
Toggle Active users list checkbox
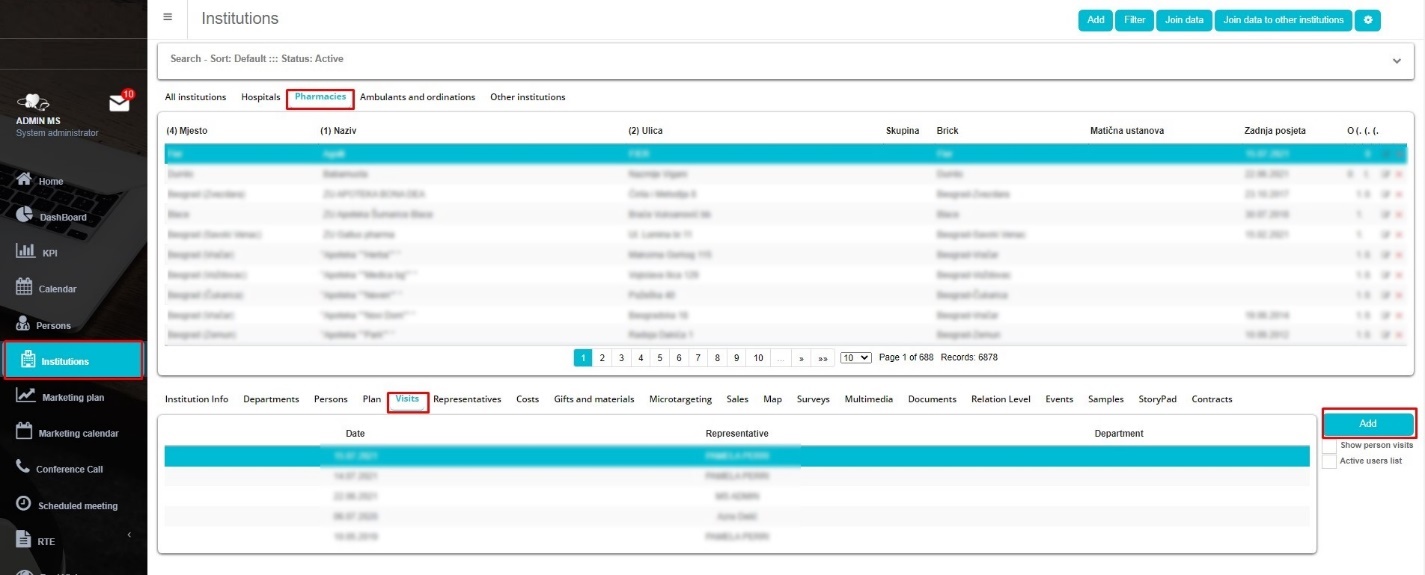pyautogui.click(x=1329, y=461)
